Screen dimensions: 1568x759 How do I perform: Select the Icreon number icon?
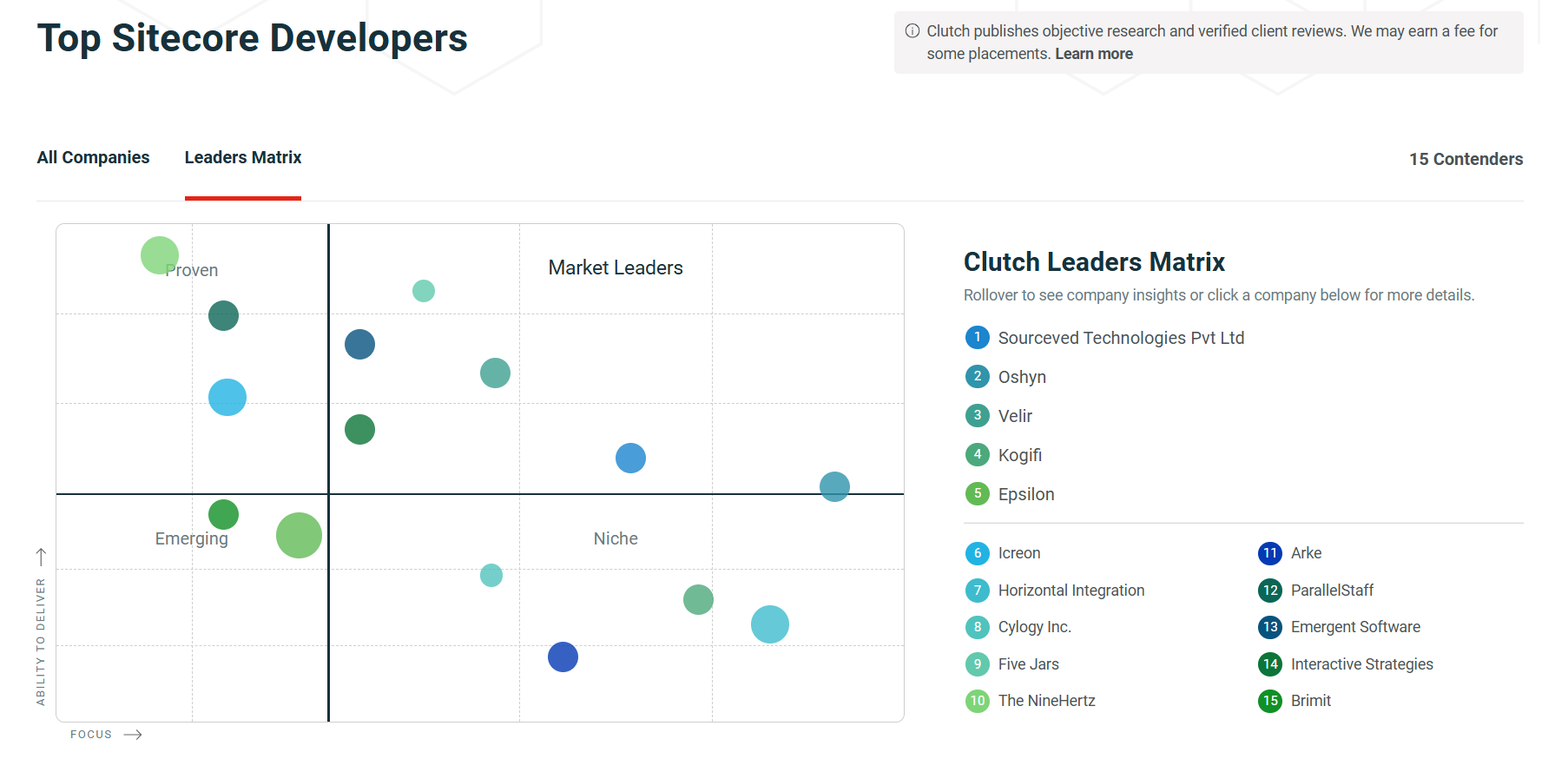tap(978, 553)
